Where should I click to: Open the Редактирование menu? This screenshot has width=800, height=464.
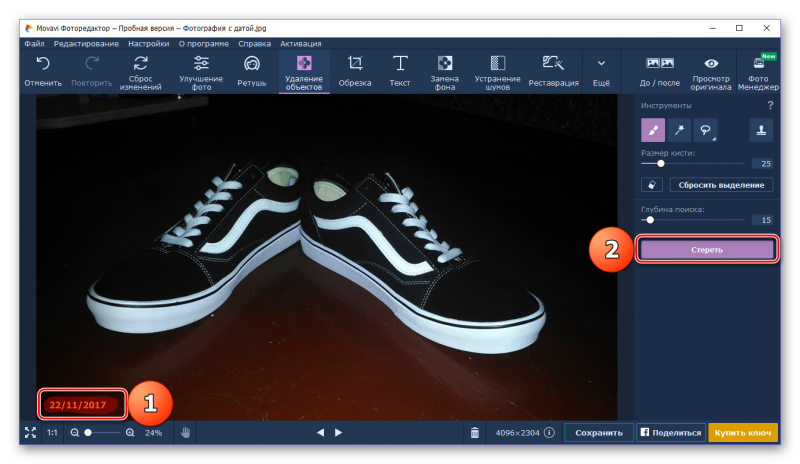tap(86, 44)
